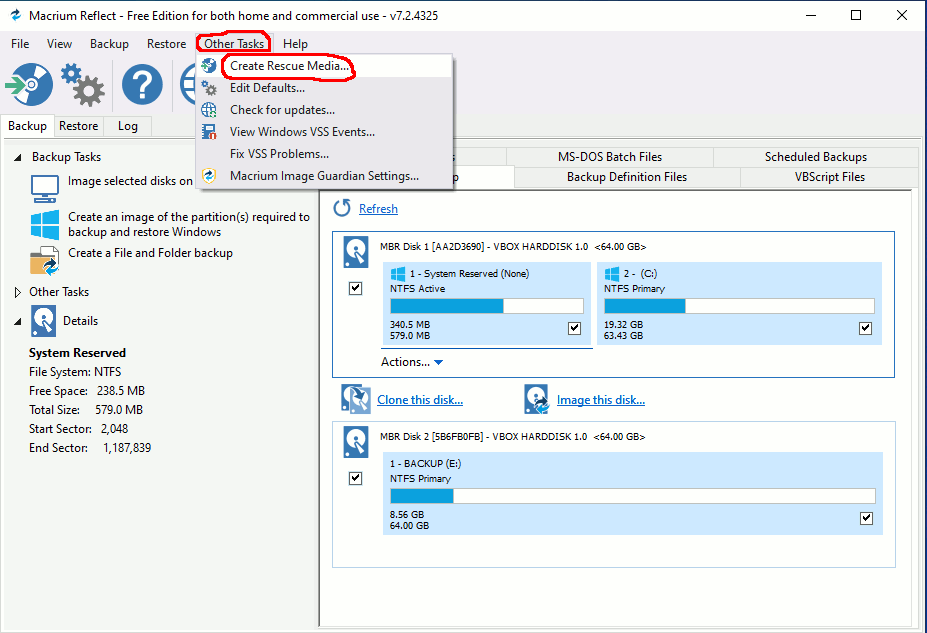The height and width of the screenshot is (633, 927).
Task: Open the MS-DOS Batch Files tab
Action: pos(610,157)
